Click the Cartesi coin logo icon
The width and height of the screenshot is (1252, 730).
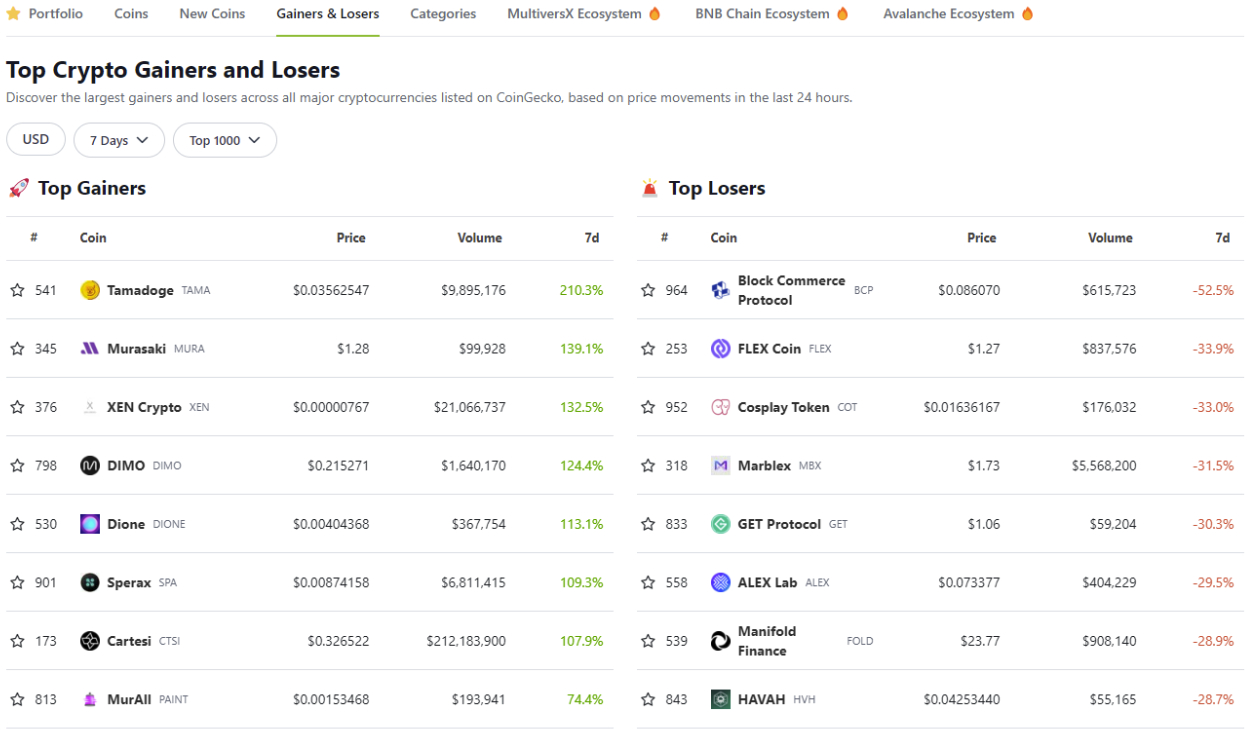point(90,641)
